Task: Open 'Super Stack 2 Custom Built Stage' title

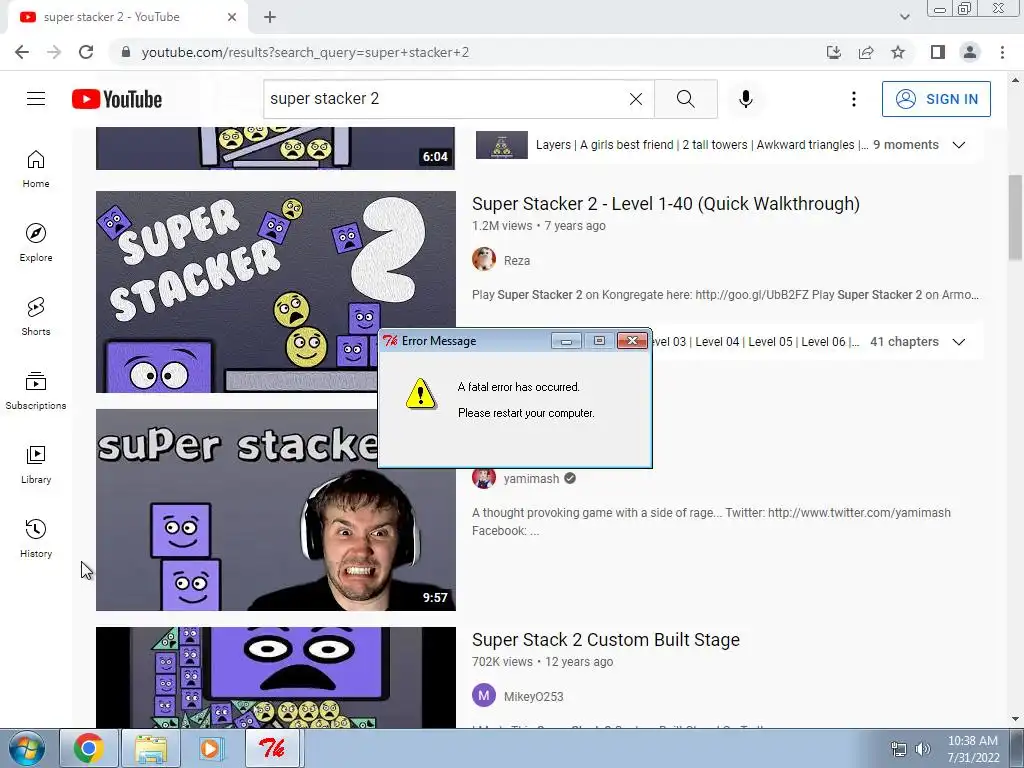Action: pyautogui.click(x=605, y=639)
